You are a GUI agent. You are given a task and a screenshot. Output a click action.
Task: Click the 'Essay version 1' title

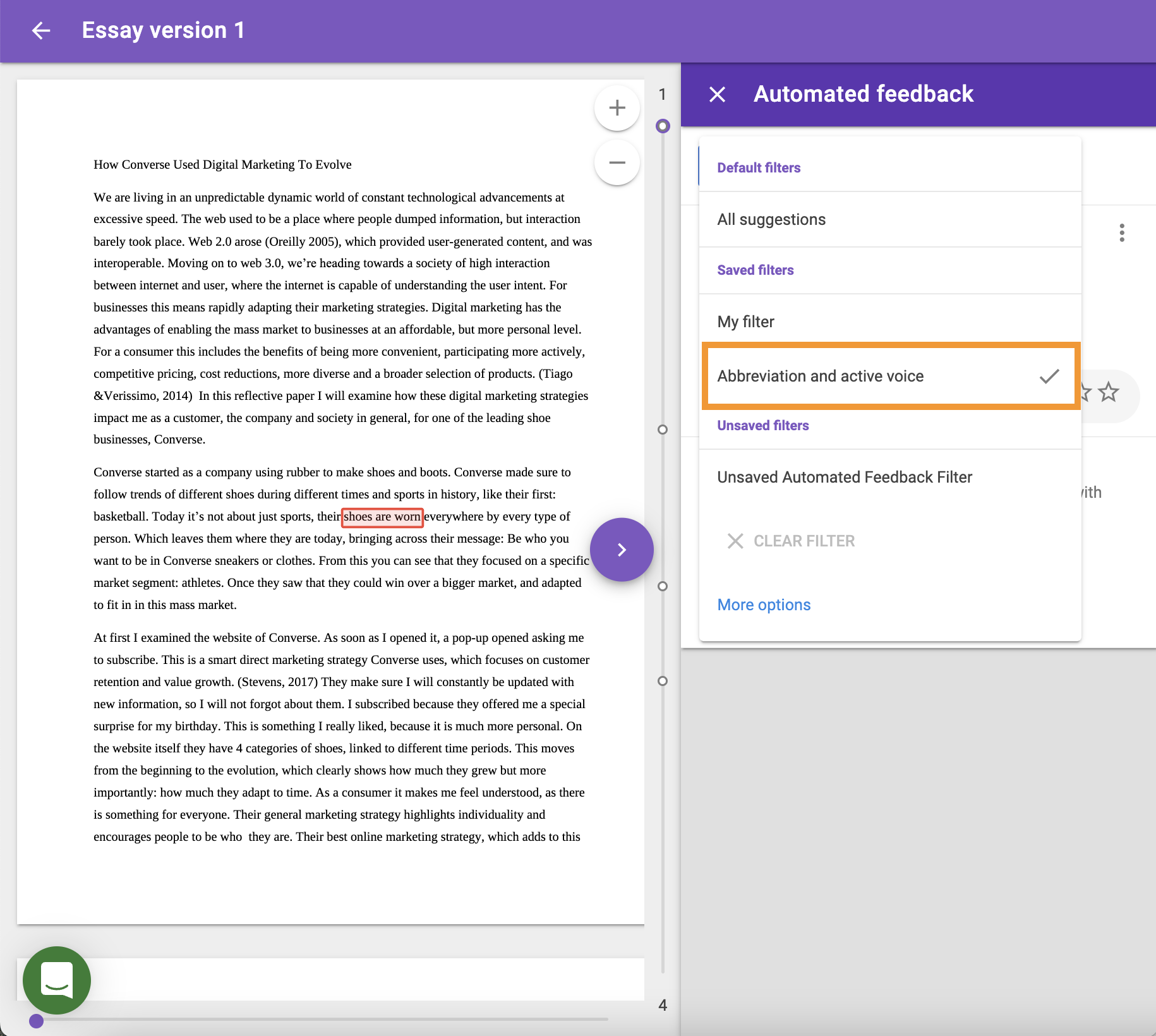[163, 30]
